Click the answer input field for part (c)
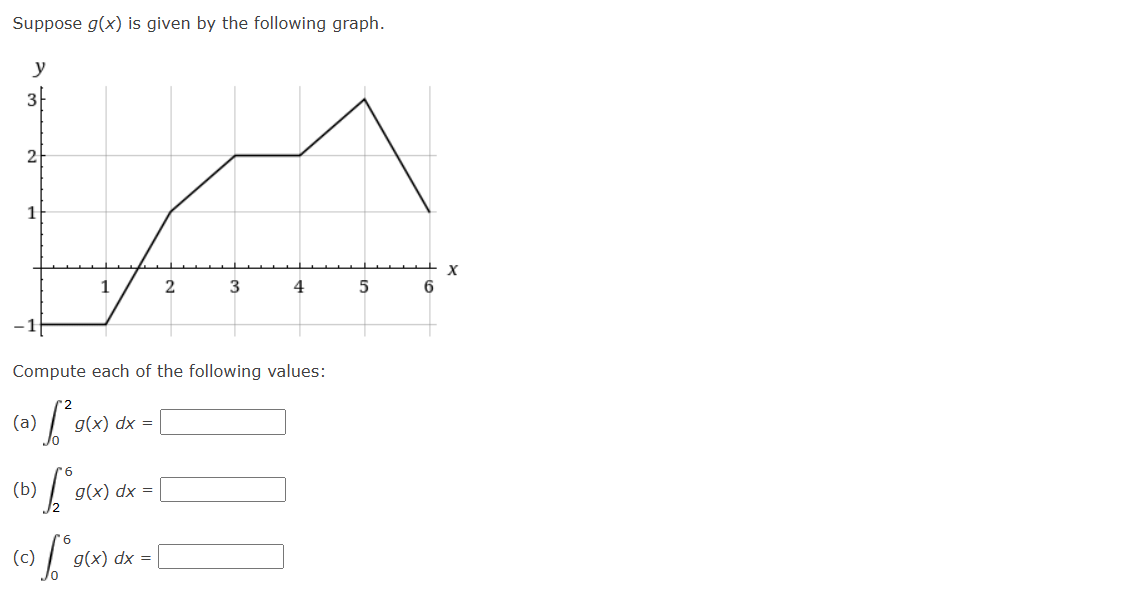This screenshot has width=1132, height=603. (x=221, y=556)
